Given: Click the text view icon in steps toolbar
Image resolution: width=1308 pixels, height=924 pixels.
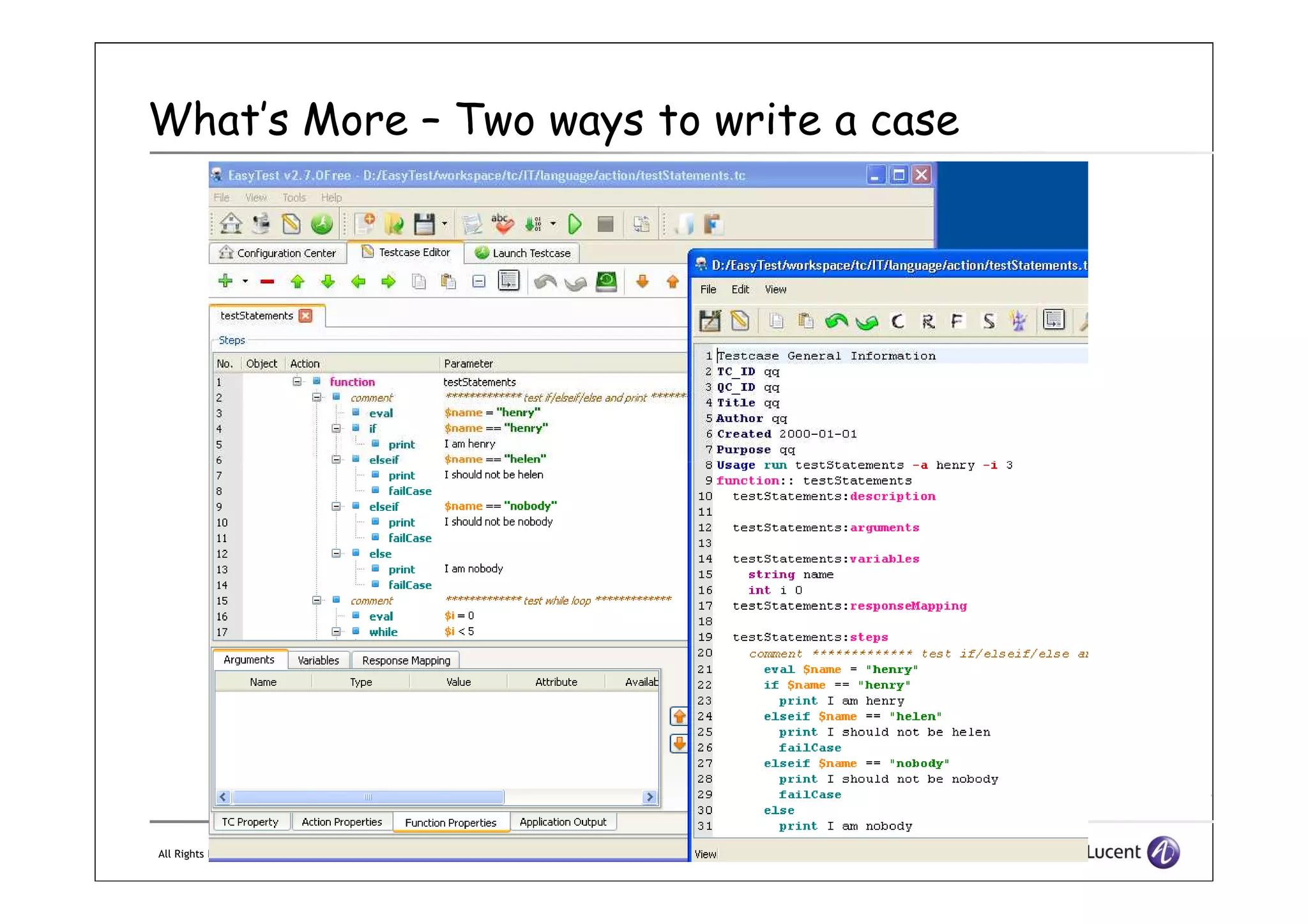Looking at the screenshot, I should pyautogui.click(x=509, y=281).
